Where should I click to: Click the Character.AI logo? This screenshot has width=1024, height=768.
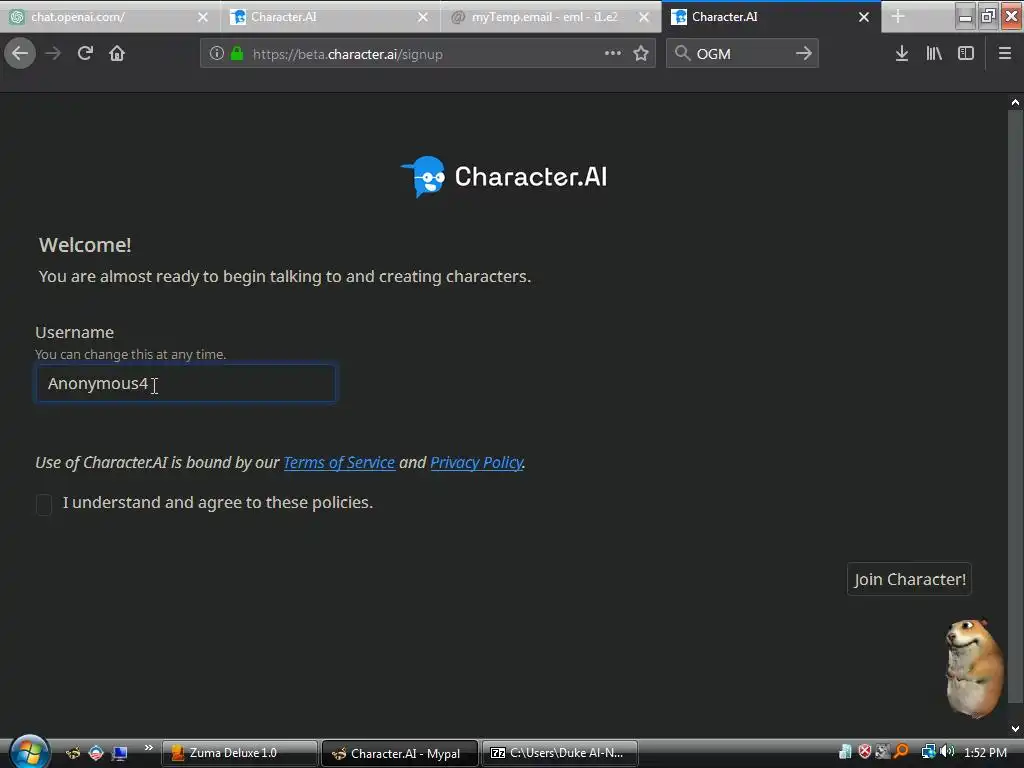(x=504, y=176)
